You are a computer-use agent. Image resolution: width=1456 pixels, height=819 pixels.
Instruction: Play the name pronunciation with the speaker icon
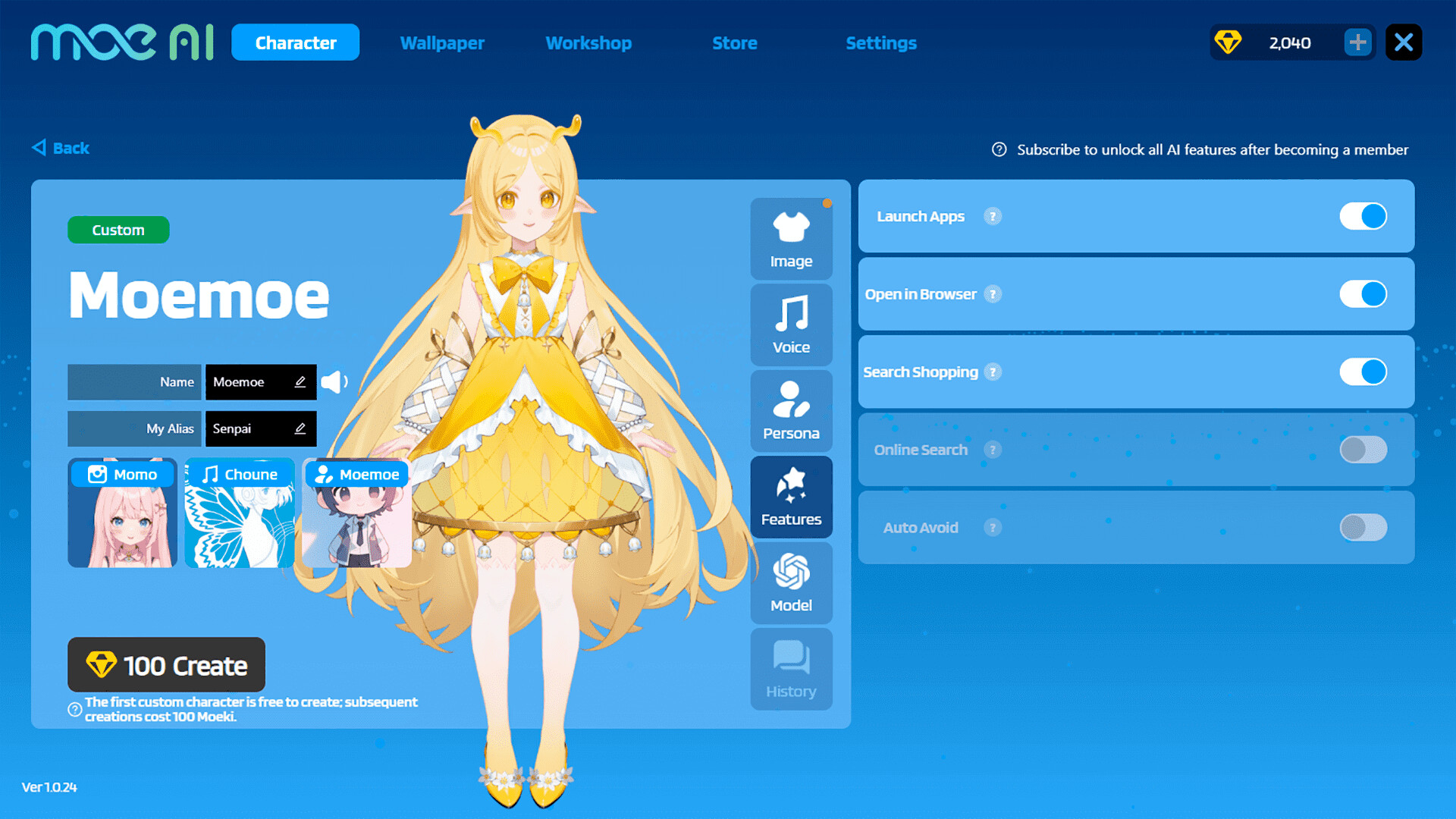tap(334, 382)
